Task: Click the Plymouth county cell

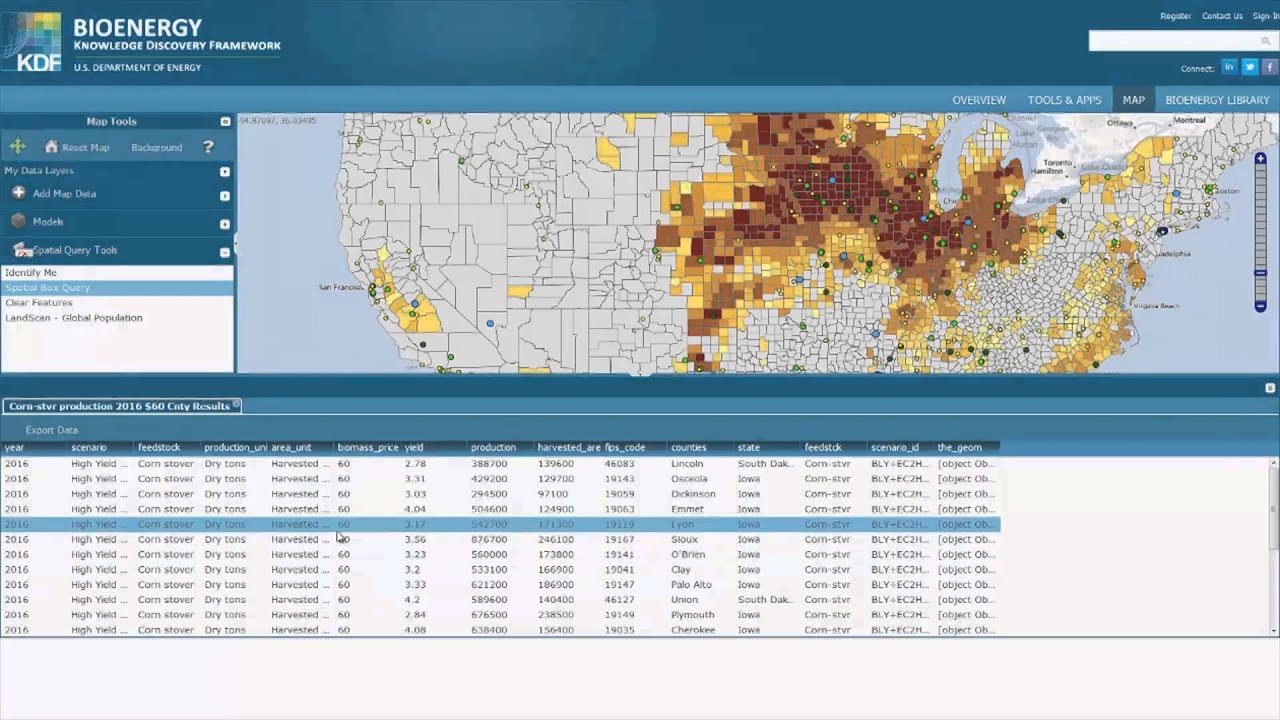Action: pyautogui.click(x=702, y=615)
